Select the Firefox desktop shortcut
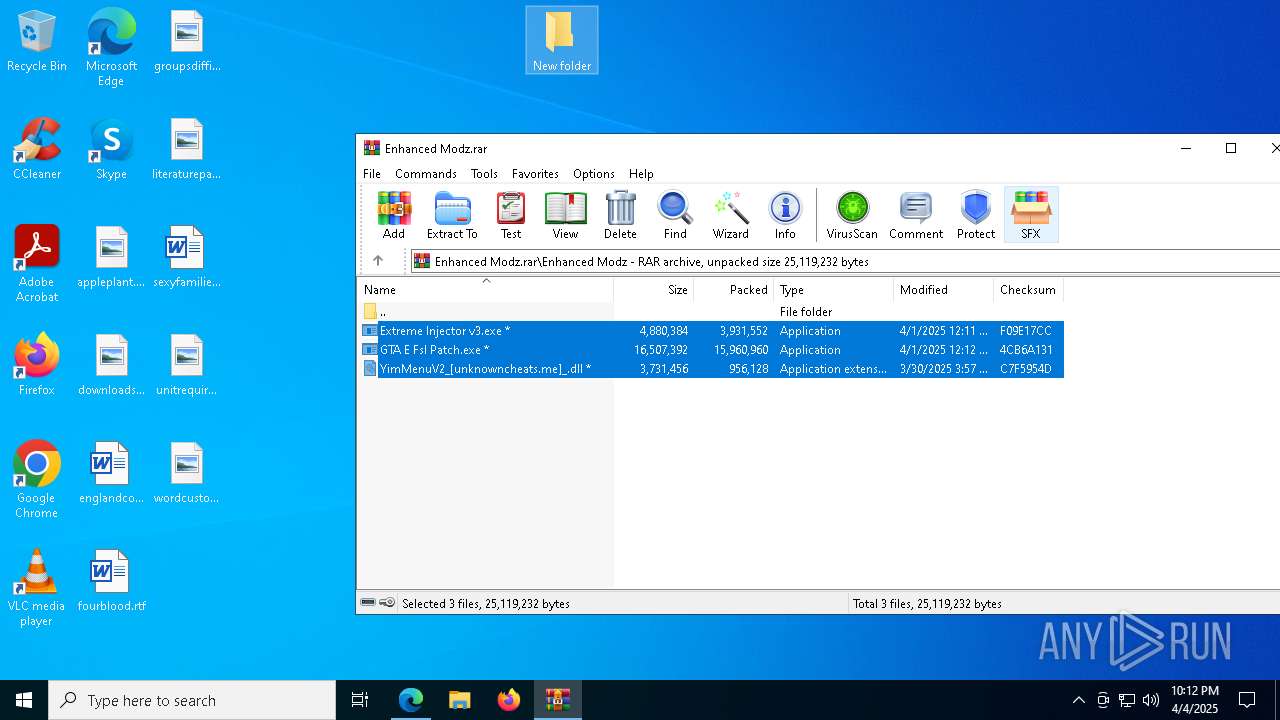Viewport: 1280px width, 720px height. pyautogui.click(x=37, y=365)
